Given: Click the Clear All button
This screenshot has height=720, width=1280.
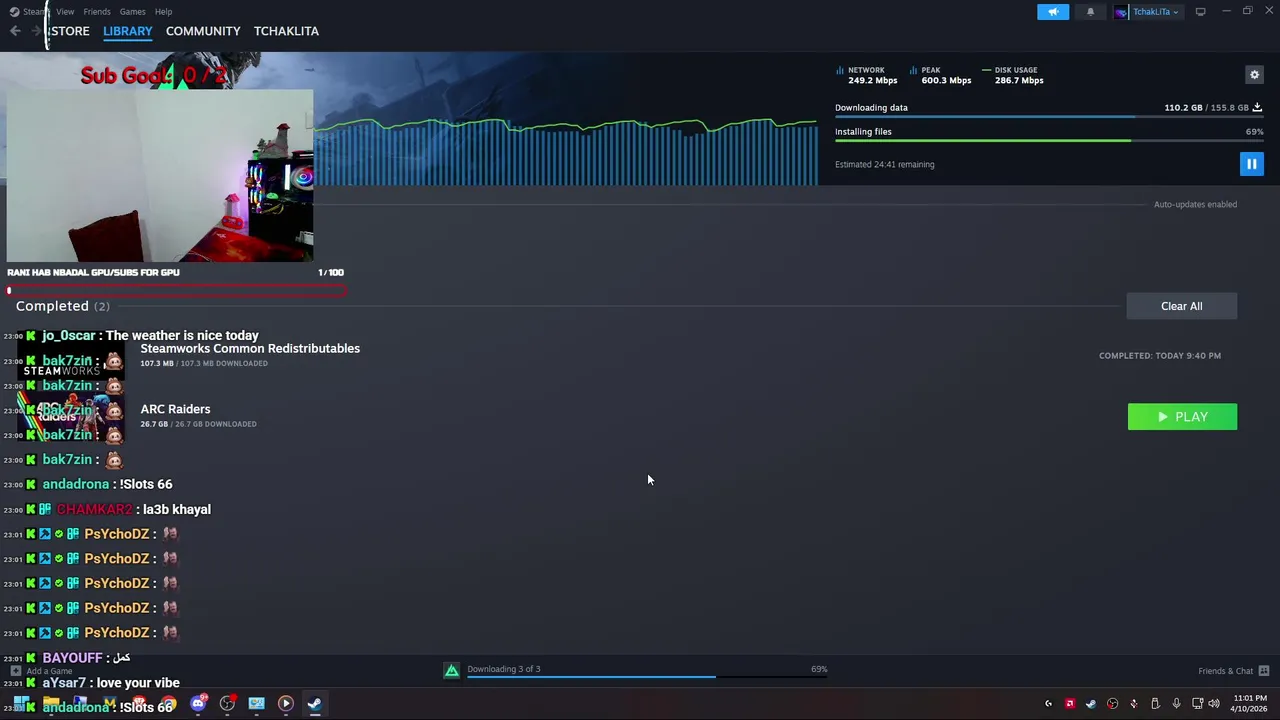Looking at the screenshot, I should click(x=1181, y=306).
